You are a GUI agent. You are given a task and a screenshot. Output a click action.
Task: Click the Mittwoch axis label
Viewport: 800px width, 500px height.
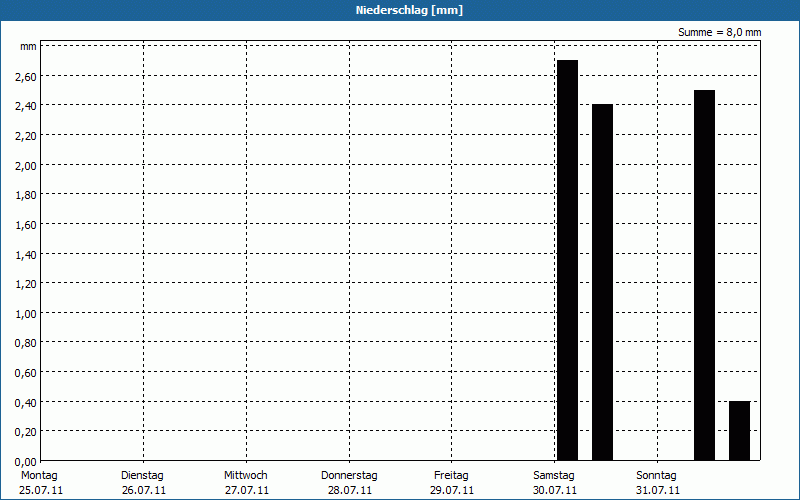[246, 476]
